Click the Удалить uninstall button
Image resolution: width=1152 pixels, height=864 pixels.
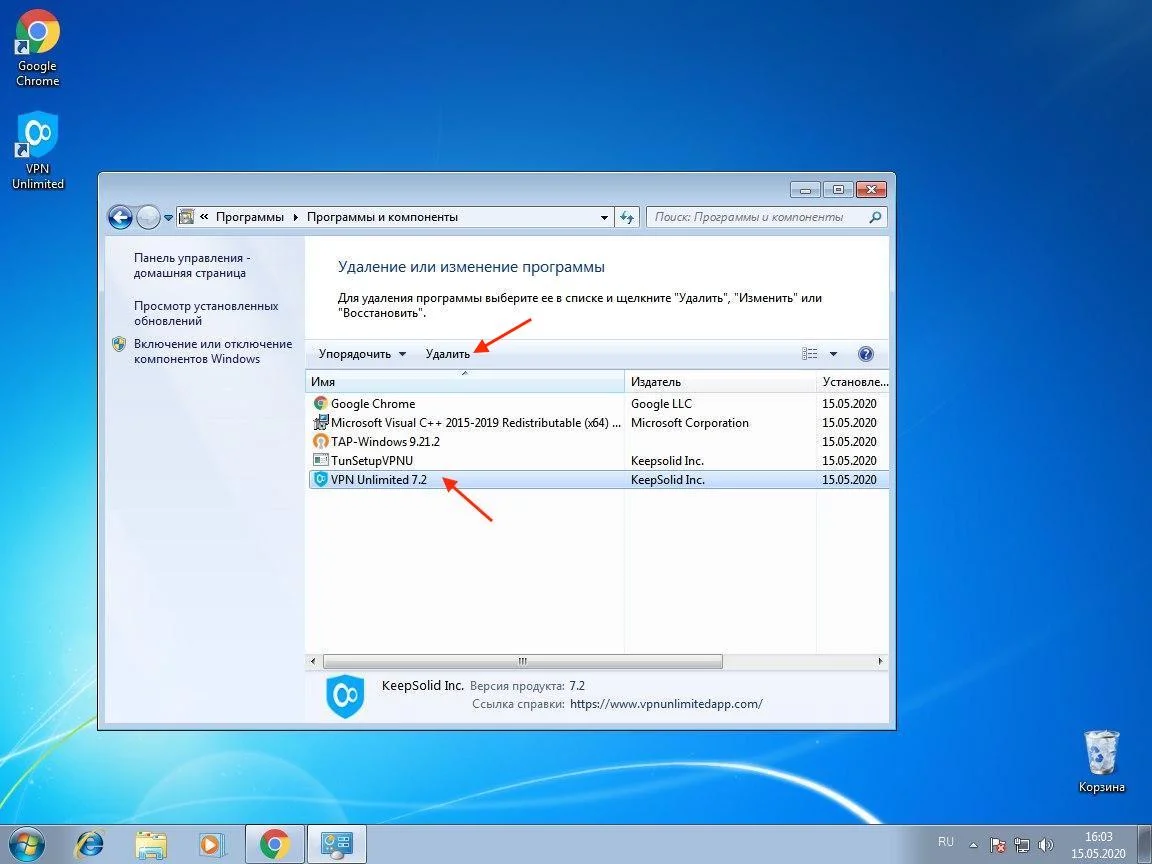pyautogui.click(x=447, y=354)
